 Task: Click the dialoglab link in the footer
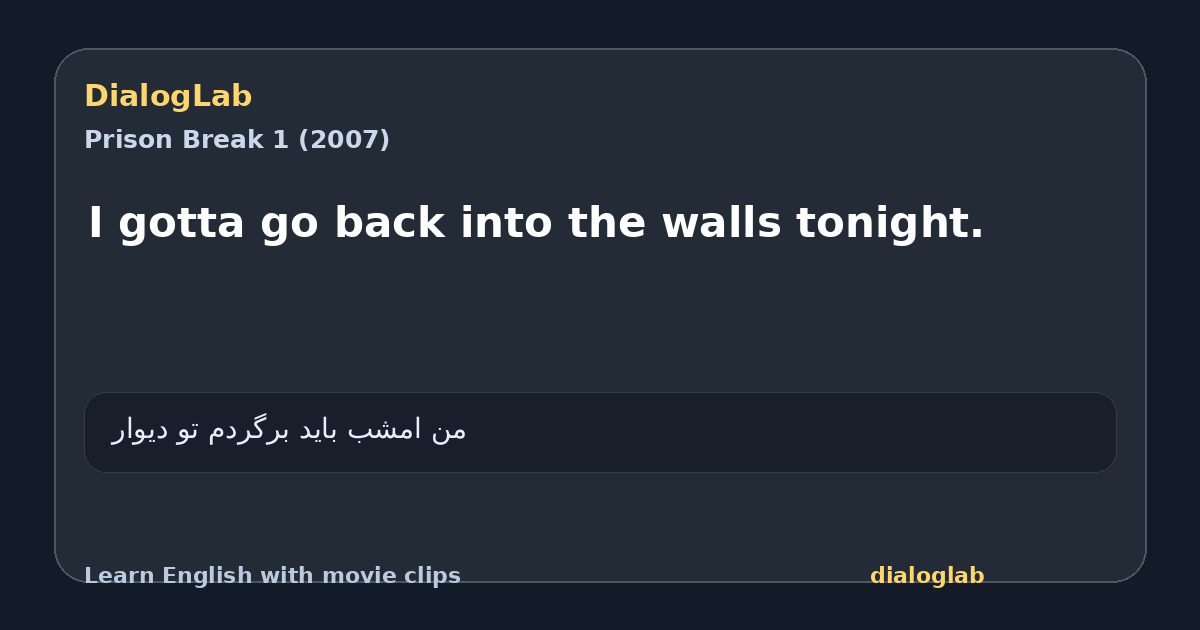click(927, 576)
